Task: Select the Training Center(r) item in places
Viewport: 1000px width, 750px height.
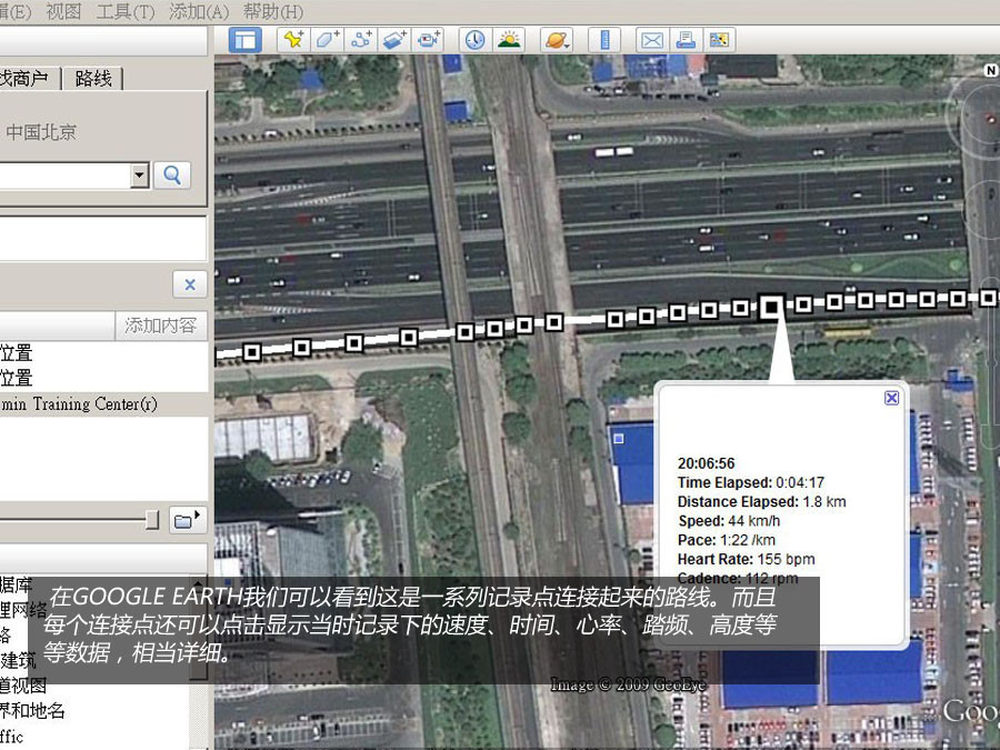Action: pos(78,404)
